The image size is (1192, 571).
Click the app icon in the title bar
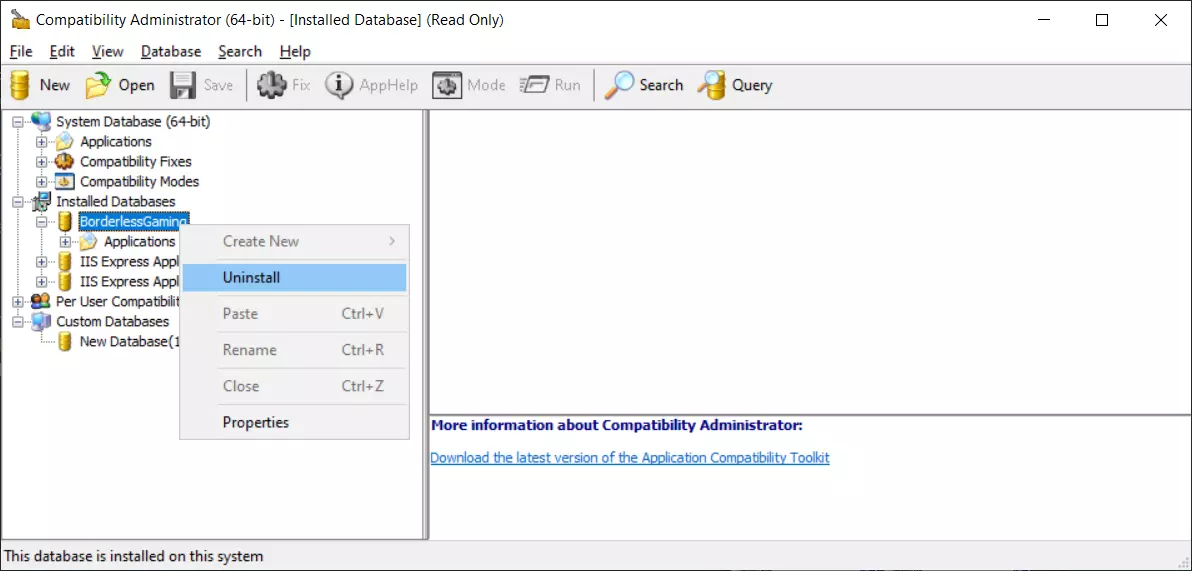click(x=21, y=20)
